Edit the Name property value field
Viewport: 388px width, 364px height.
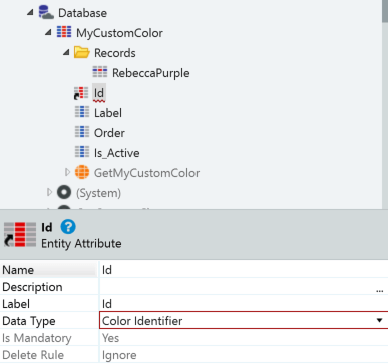click(244, 270)
